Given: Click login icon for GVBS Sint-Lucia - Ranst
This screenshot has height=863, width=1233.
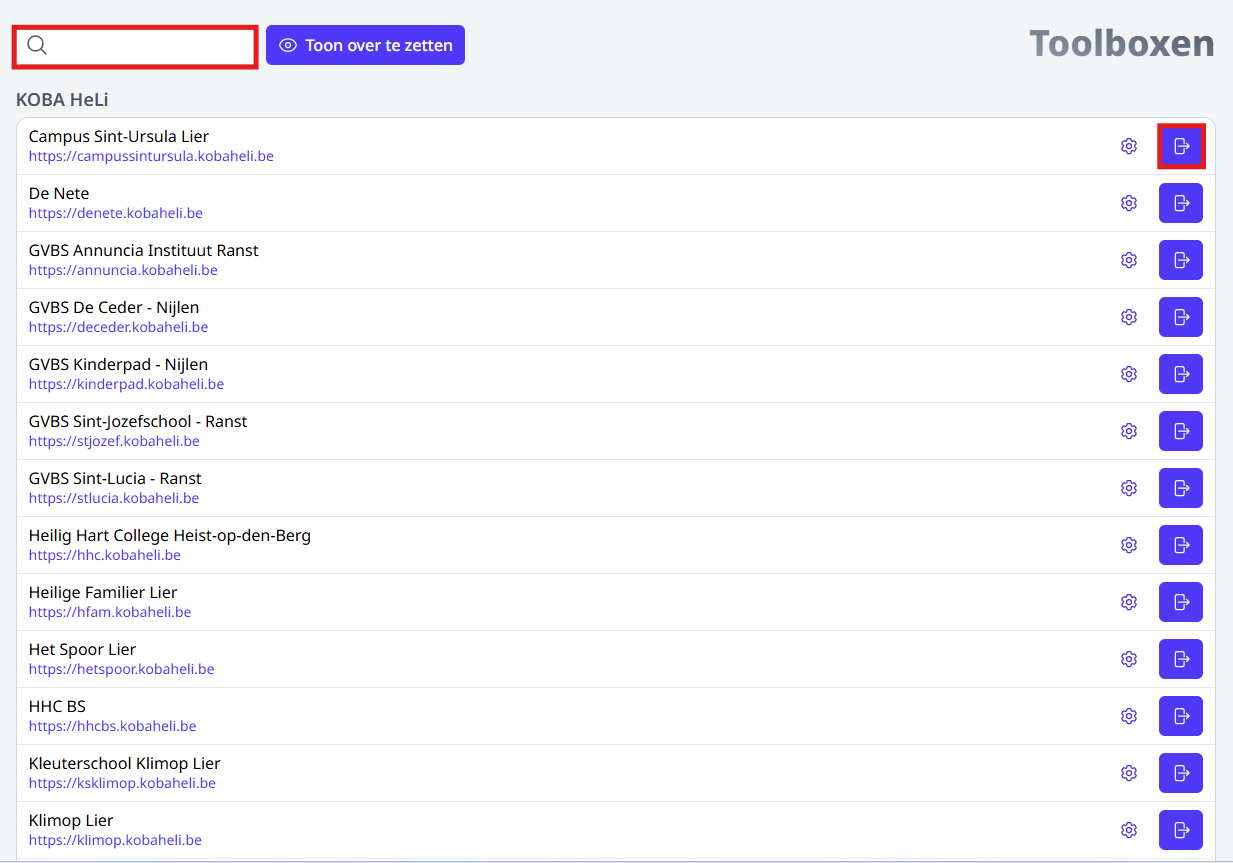Looking at the screenshot, I should click(x=1181, y=488).
